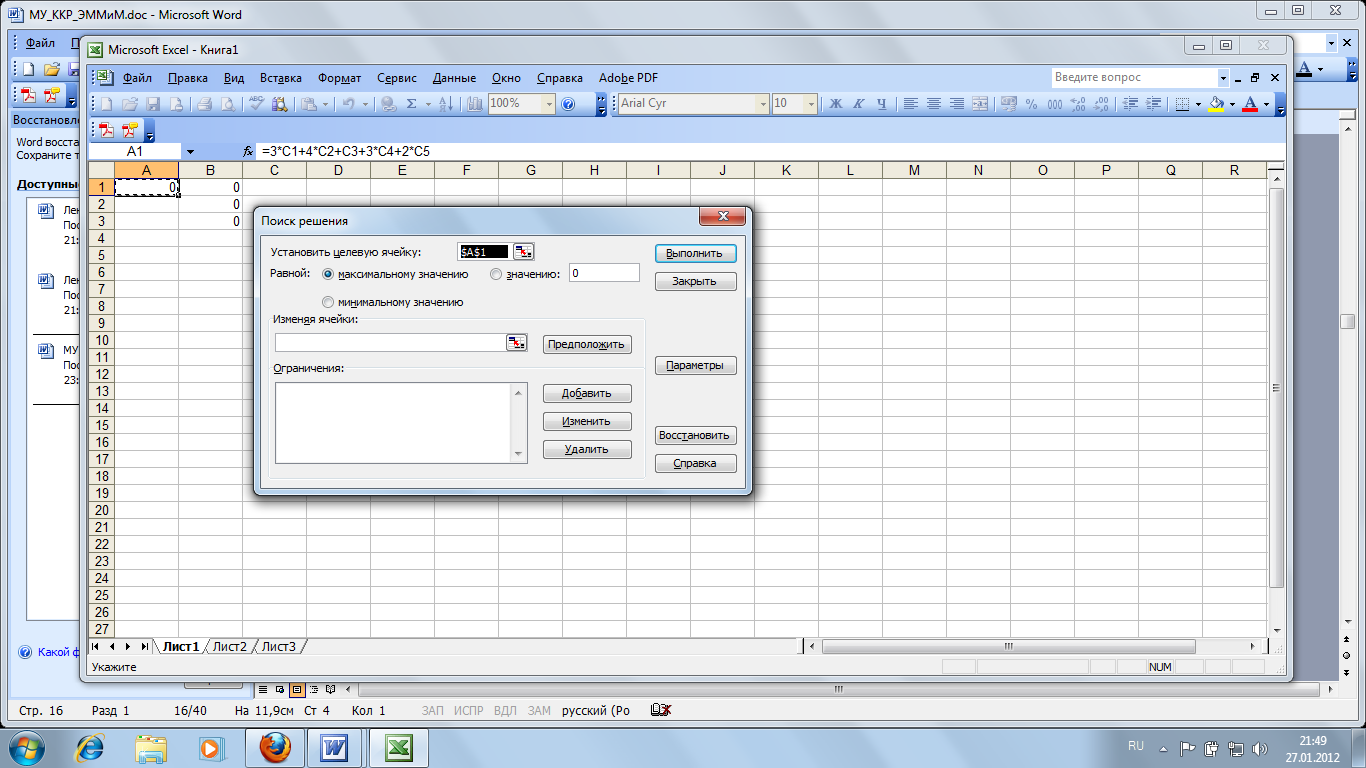Screen dimensions: 1366x768
Task: Switch to the Лист3 sheet tab
Action: point(279,647)
